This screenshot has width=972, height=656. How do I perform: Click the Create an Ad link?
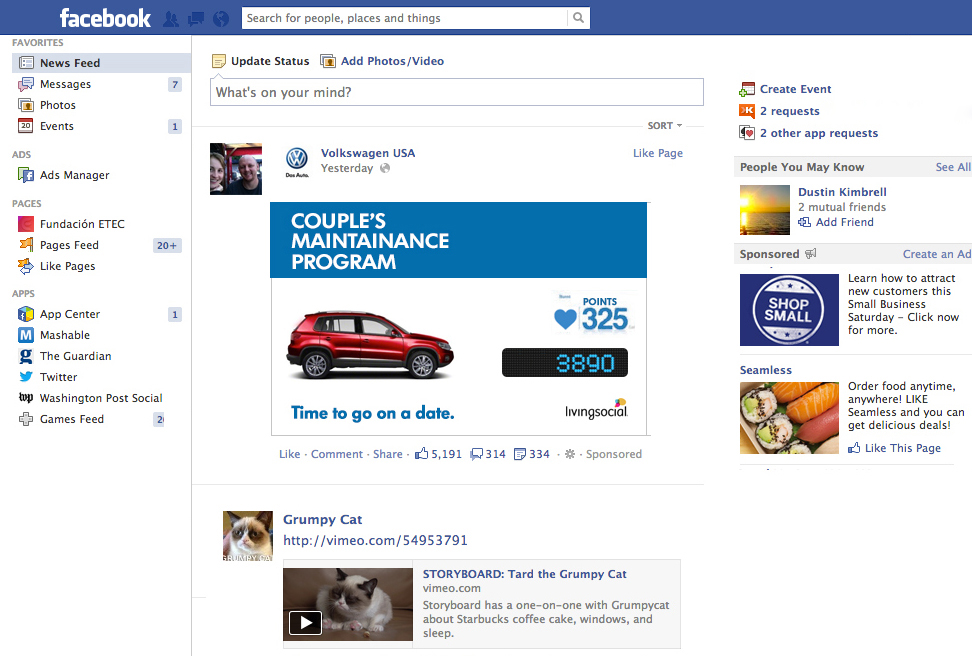(x=937, y=254)
